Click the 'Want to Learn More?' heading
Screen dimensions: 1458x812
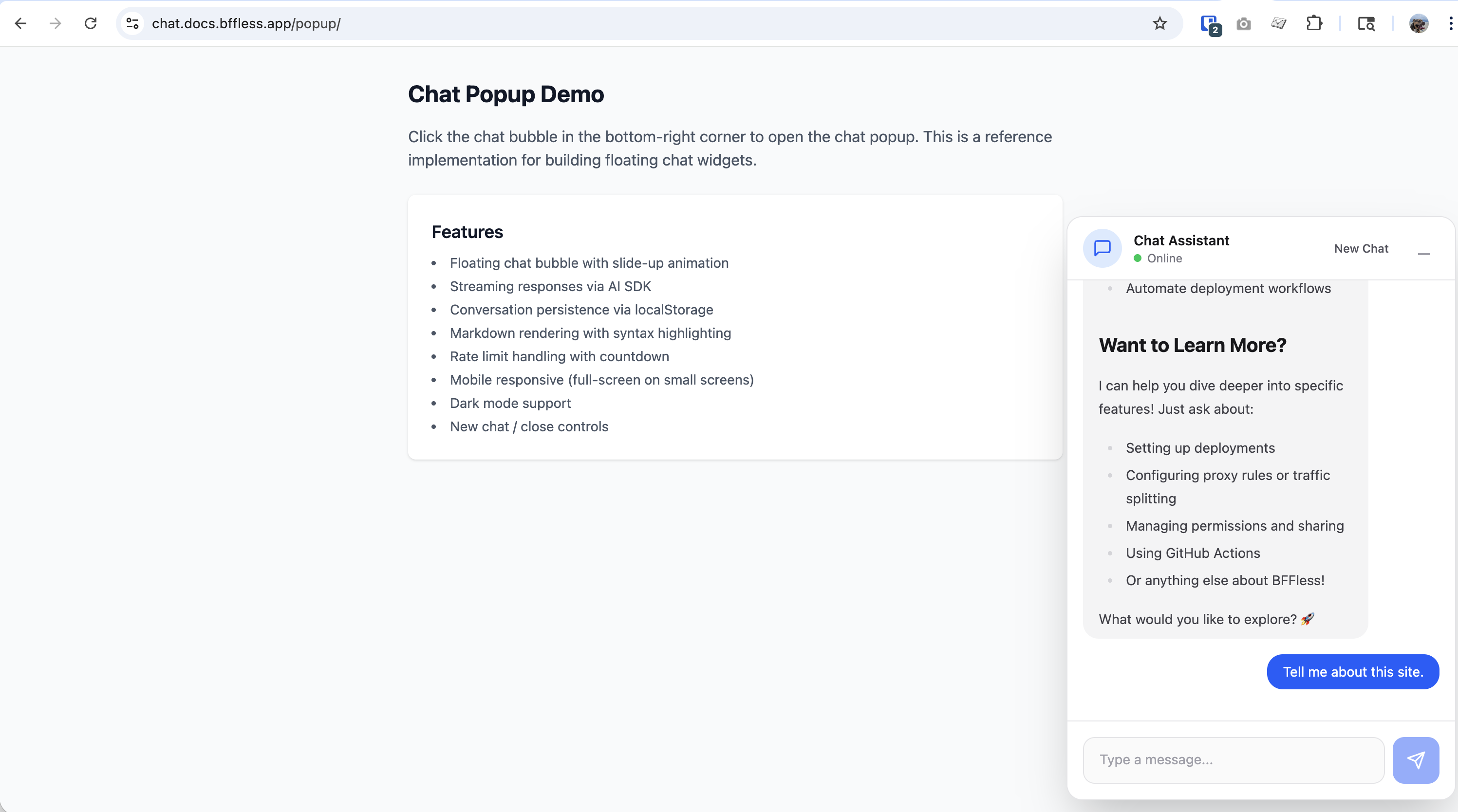tap(1192, 345)
